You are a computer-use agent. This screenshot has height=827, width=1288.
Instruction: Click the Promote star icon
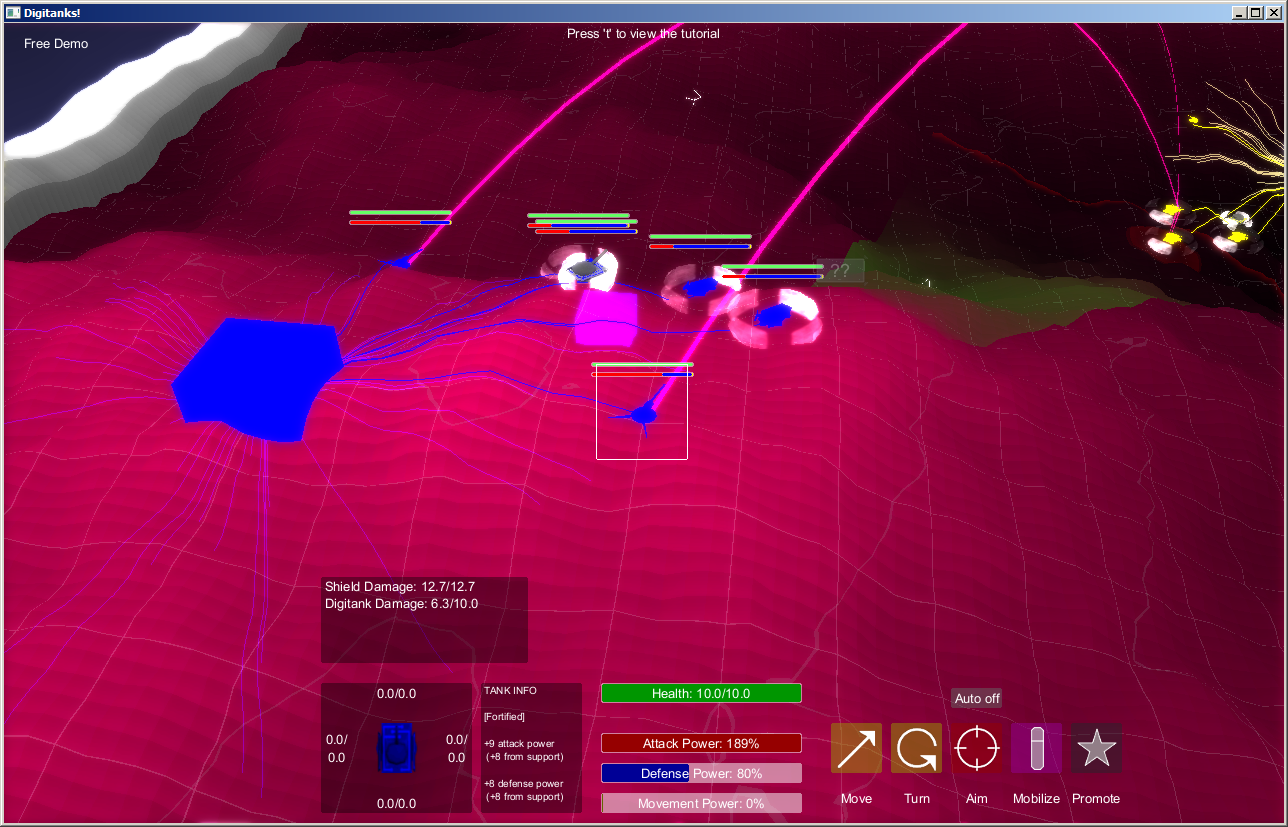[1096, 748]
